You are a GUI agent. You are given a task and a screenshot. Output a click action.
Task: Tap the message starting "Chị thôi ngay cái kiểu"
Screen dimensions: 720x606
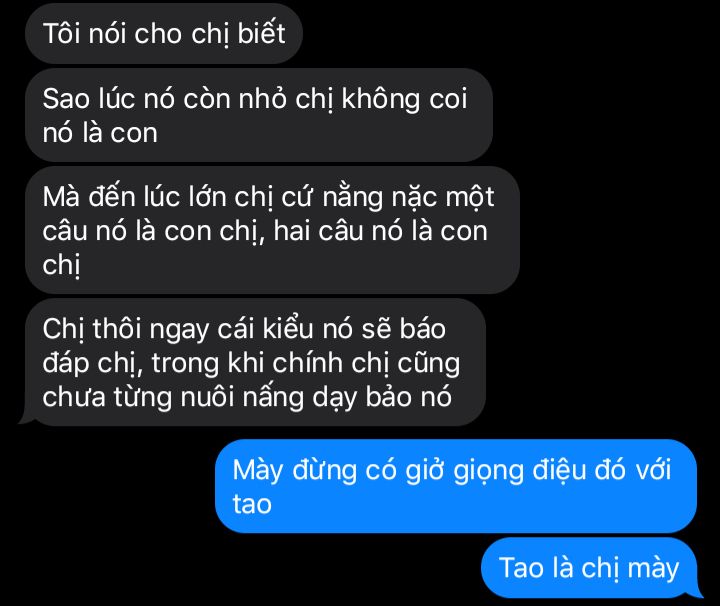pyautogui.click(x=256, y=362)
